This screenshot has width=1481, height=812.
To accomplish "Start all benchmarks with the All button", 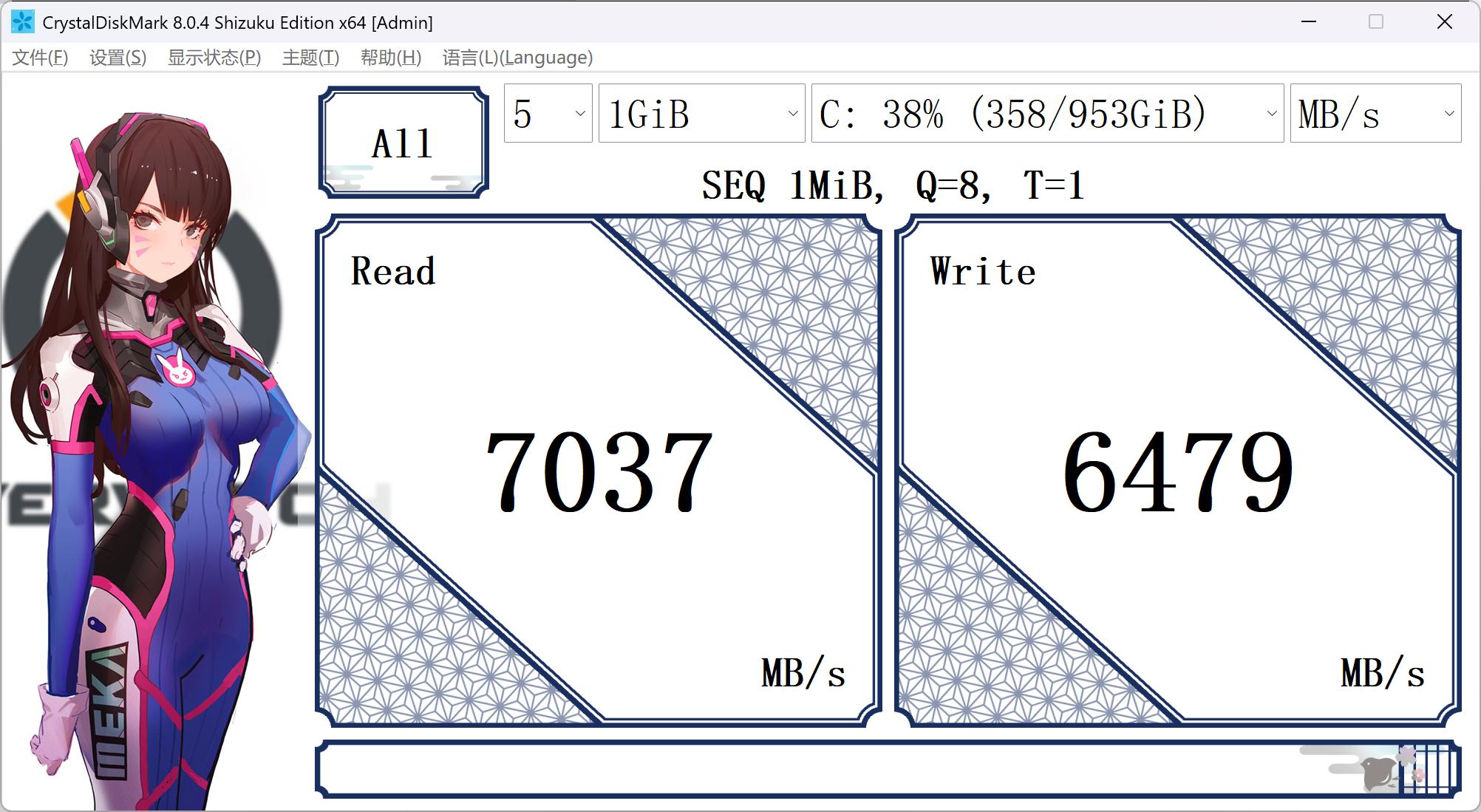I will coord(404,143).
